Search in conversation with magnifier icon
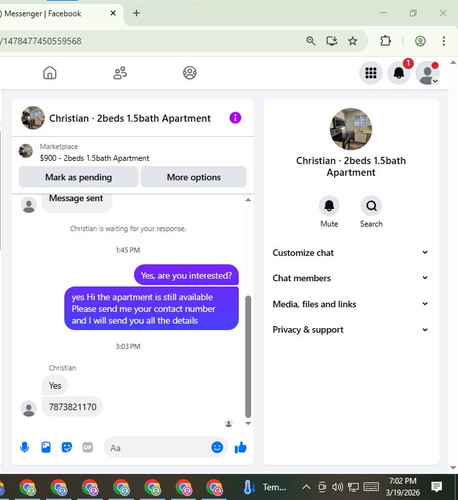458x500 pixels. (371, 206)
